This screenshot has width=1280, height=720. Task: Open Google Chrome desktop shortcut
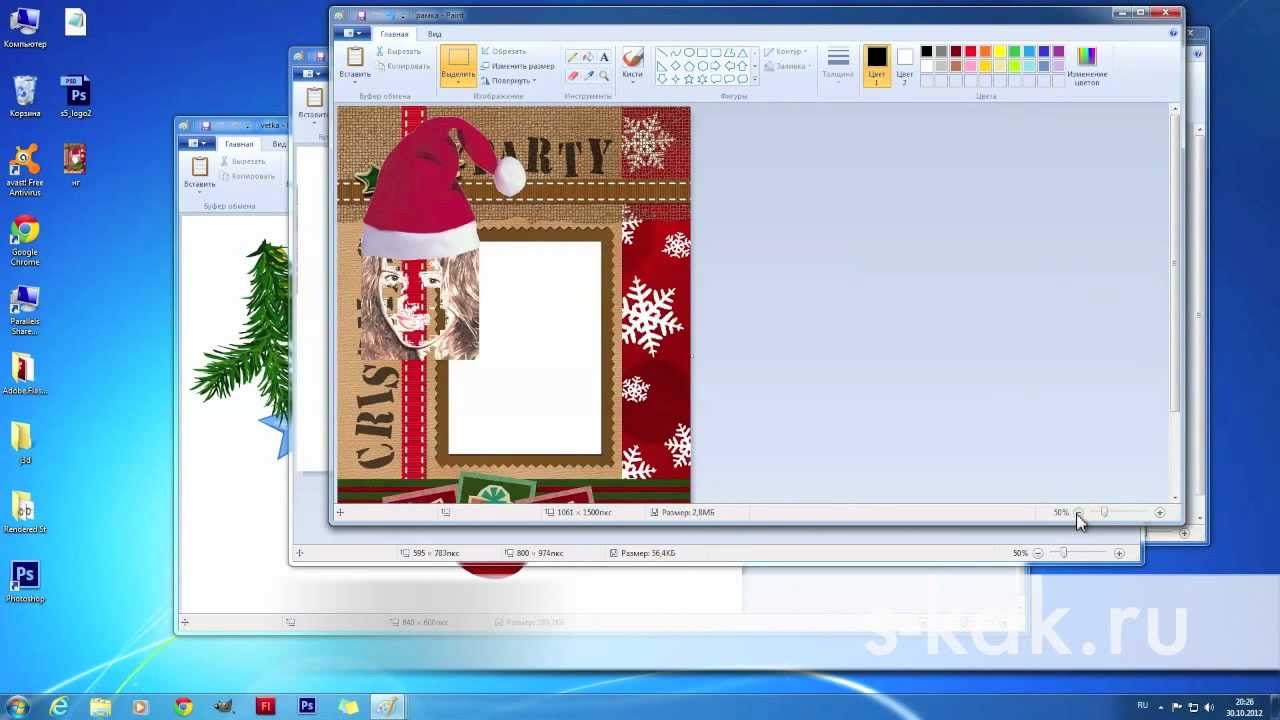[25, 241]
